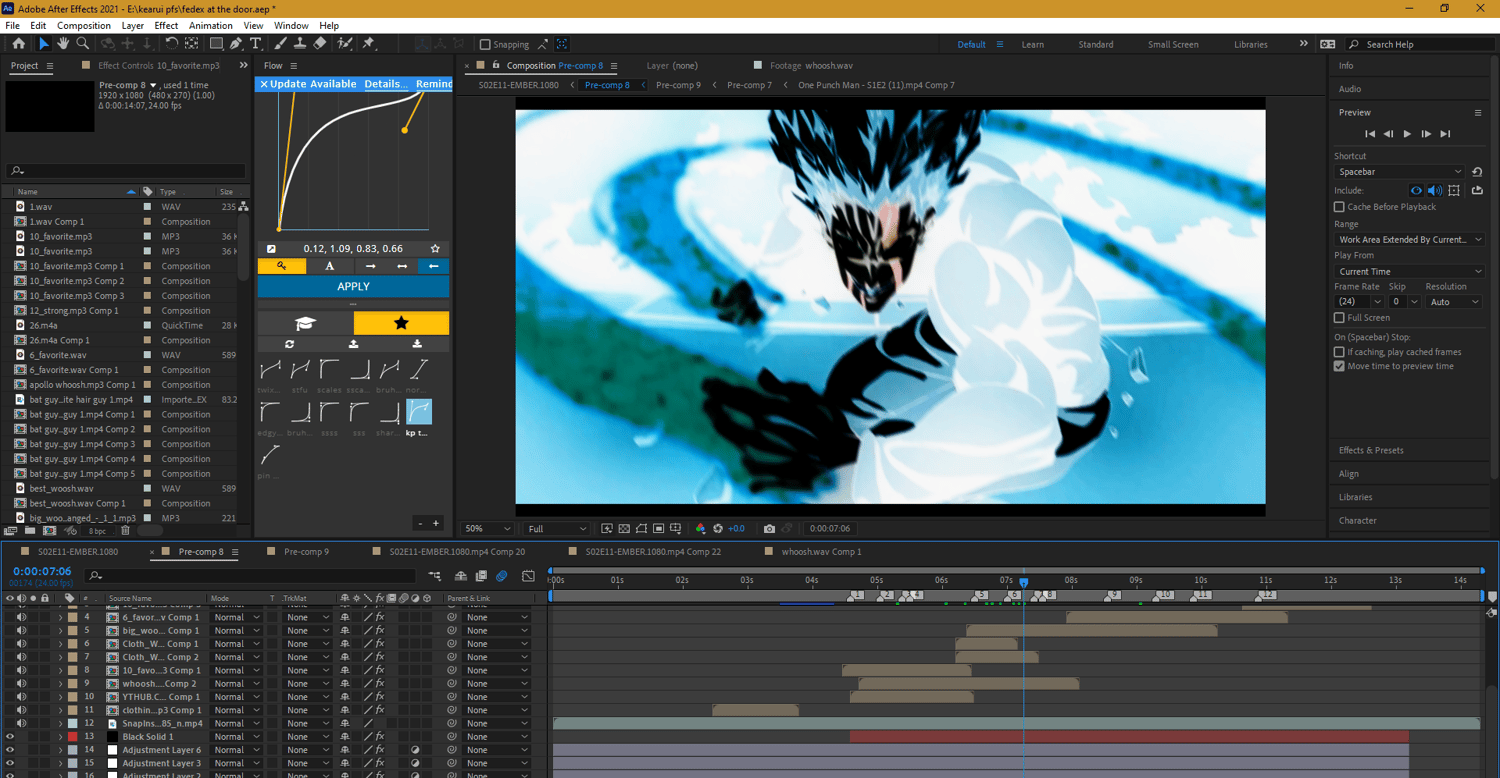
Task: Hide the Black Solid 1 layer
Action: 10,736
